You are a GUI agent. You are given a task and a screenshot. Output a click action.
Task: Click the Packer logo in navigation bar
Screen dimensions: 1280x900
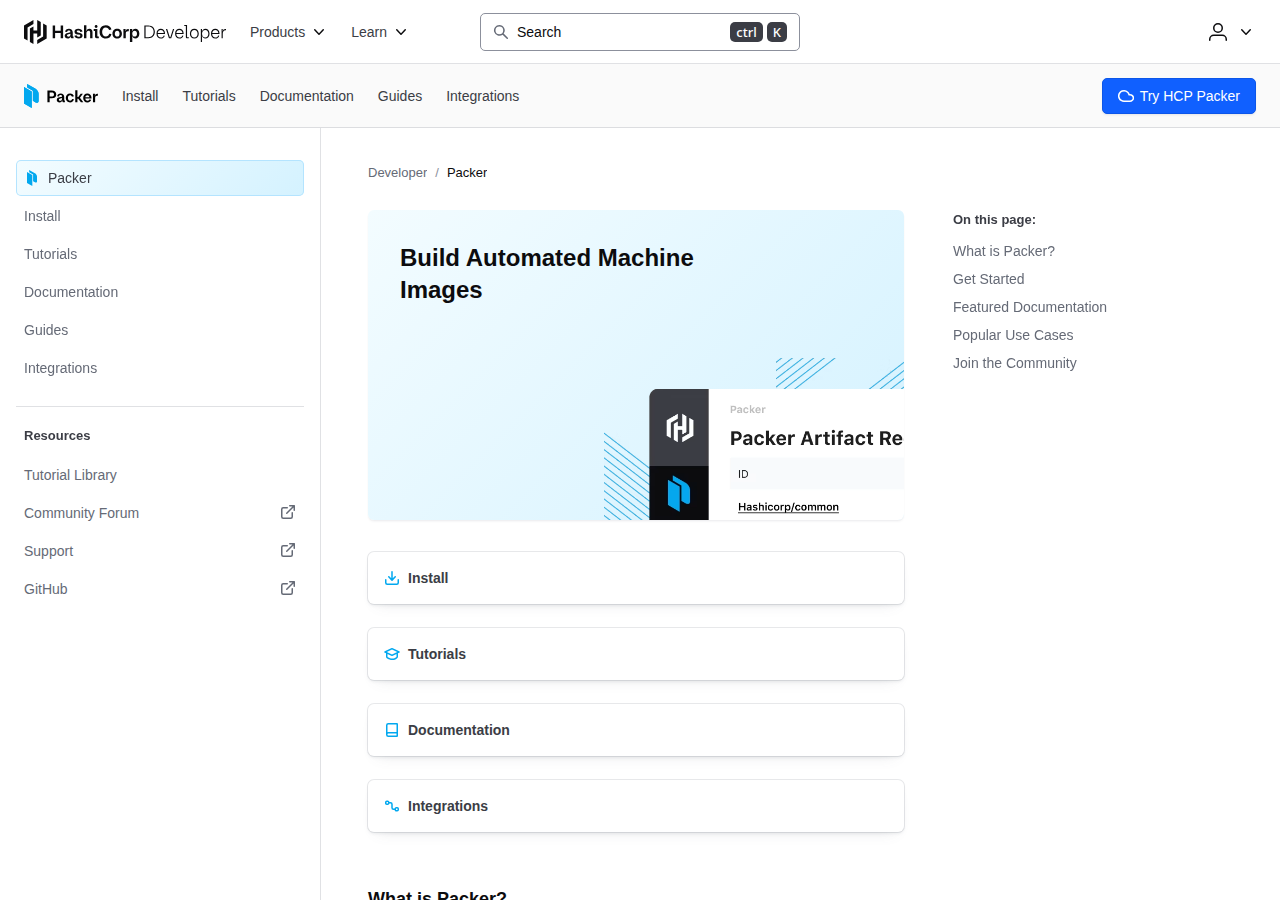pos(61,96)
